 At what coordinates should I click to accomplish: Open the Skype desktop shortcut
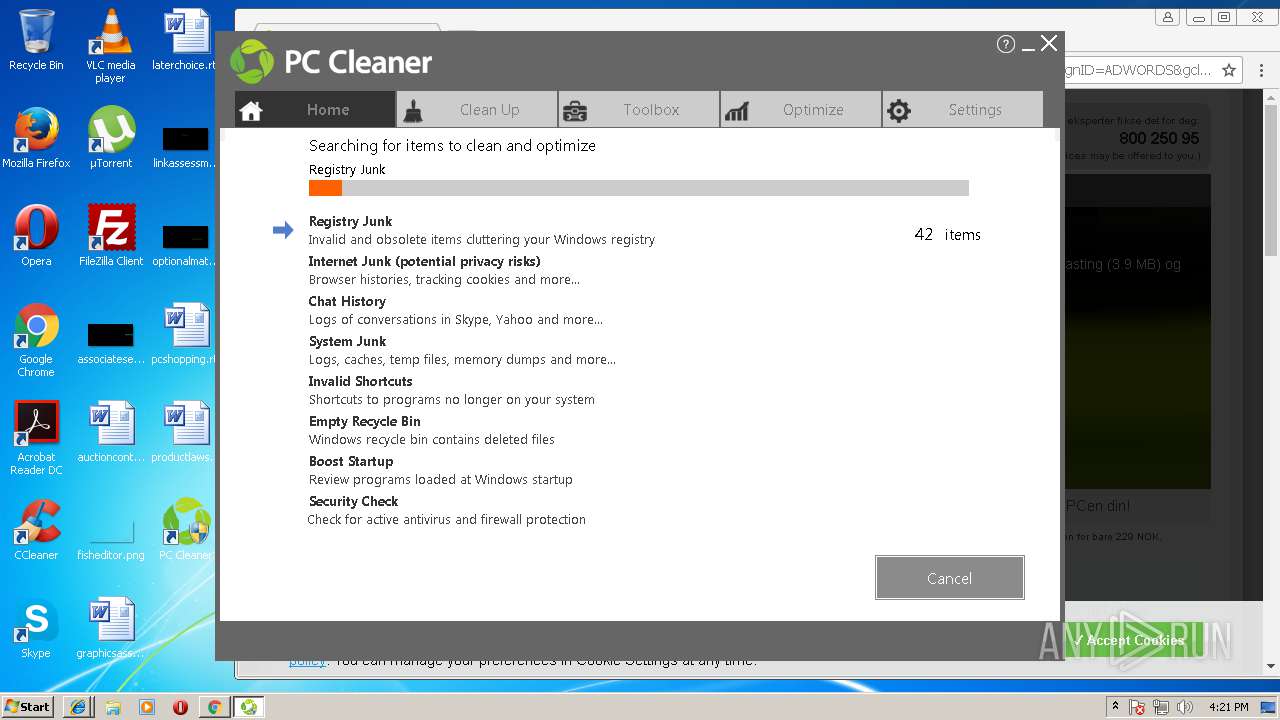point(36,628)
